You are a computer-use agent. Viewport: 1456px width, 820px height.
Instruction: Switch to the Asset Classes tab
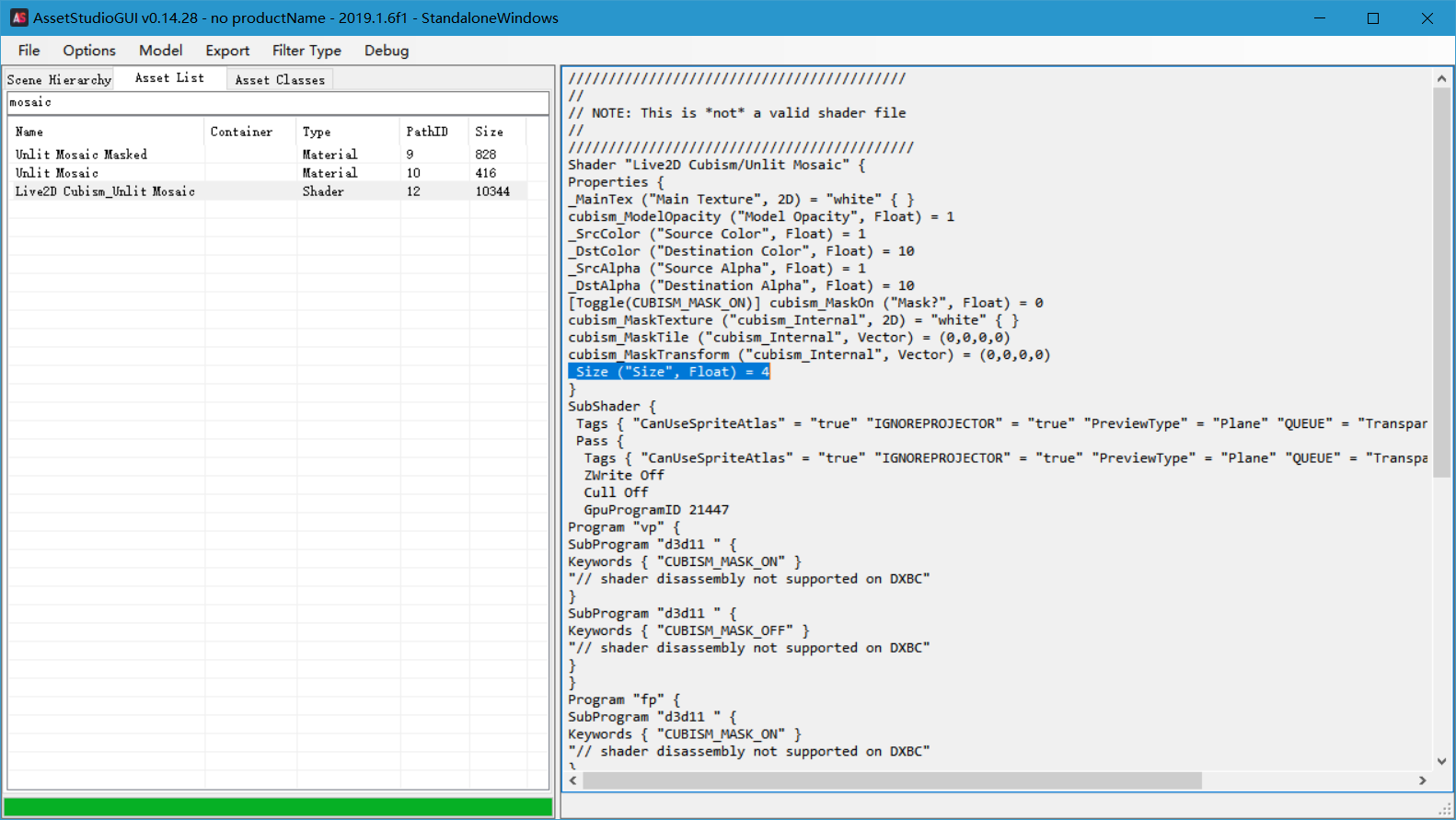(x=280, y=80)
